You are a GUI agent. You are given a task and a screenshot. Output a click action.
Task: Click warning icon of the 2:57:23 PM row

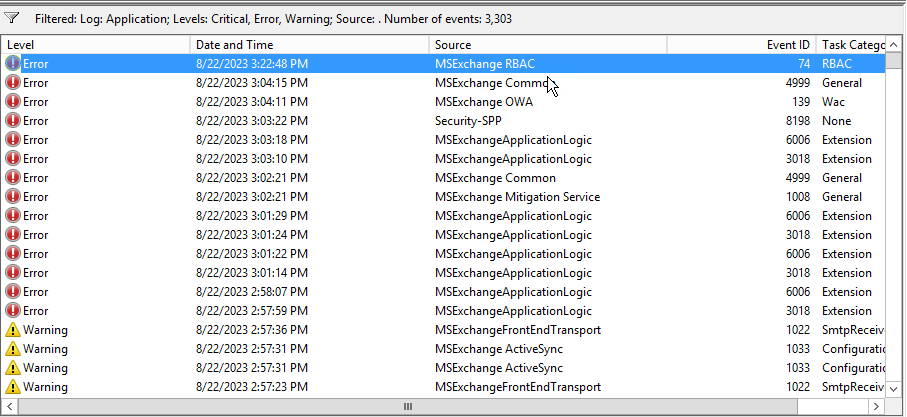(x=12, y=387)
